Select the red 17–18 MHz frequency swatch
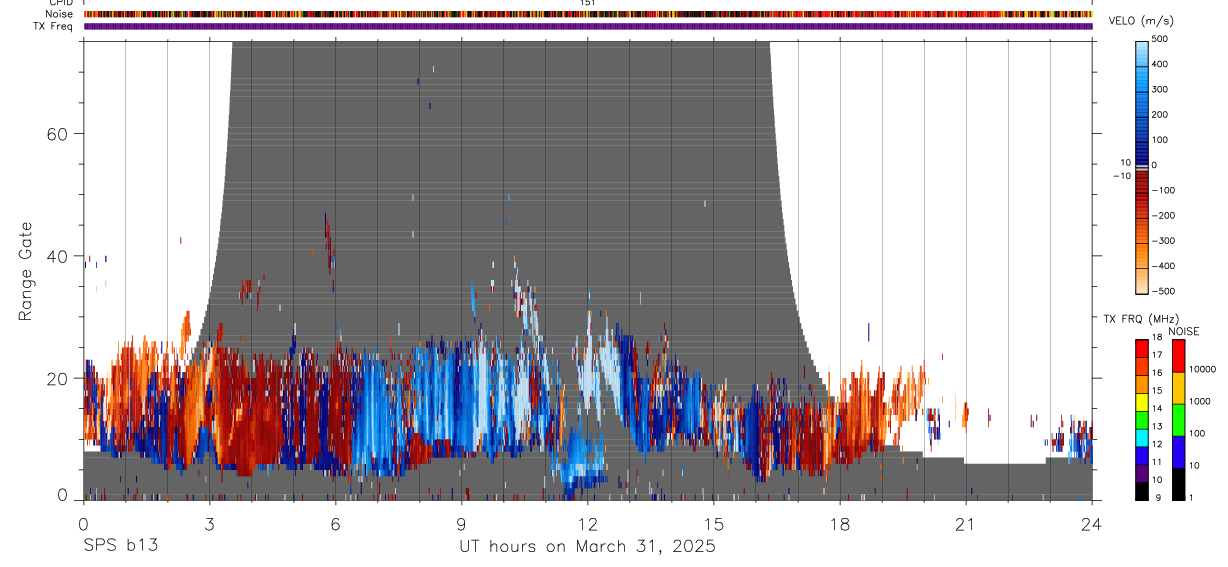Screen dimensions: 1228x567 pos(1142,348)
